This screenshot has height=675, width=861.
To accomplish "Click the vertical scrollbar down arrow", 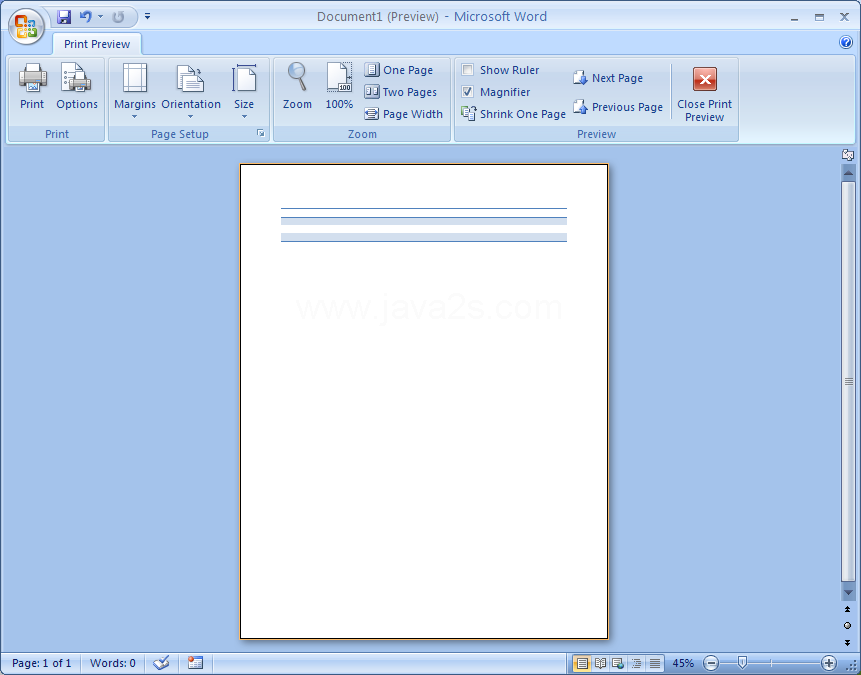I will [x=848, y=593].
